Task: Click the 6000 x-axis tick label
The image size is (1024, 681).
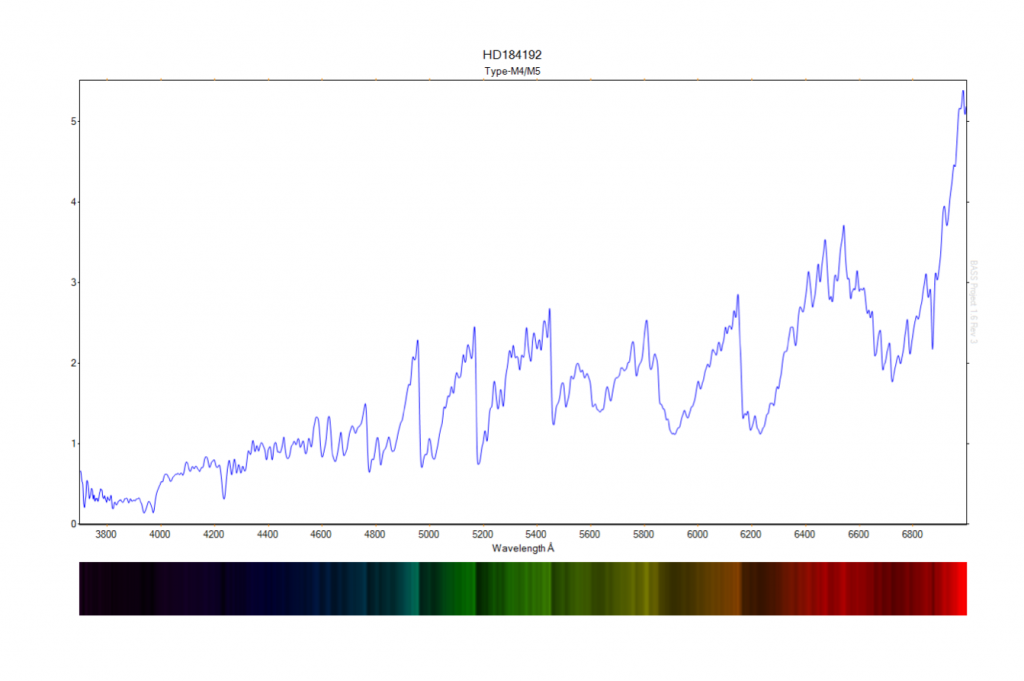Action: click(x=697, y=535)
